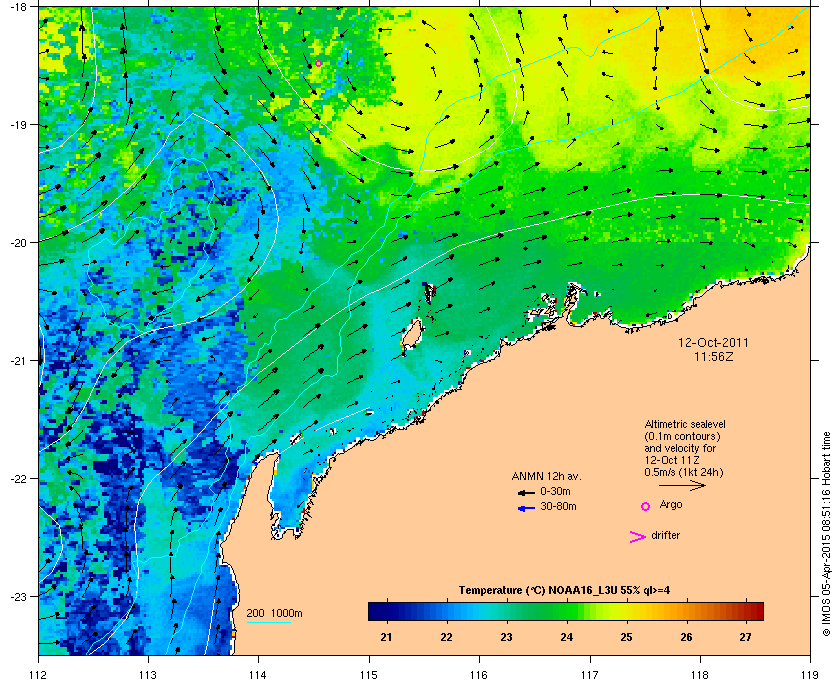Click the '119' longitude axis label
This screenshot has width=840, height=680.
click(811, 674)
